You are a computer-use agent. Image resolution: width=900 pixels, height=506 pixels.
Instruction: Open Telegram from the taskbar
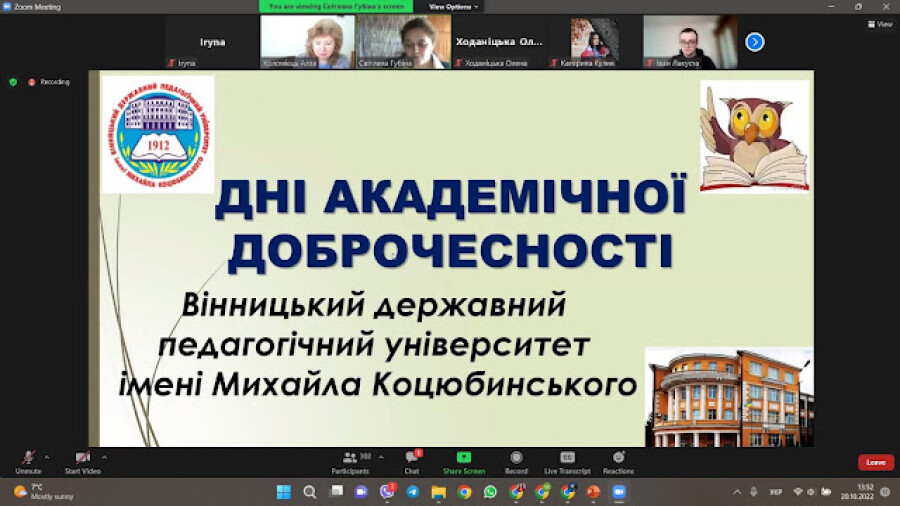(x=413, y=492)
